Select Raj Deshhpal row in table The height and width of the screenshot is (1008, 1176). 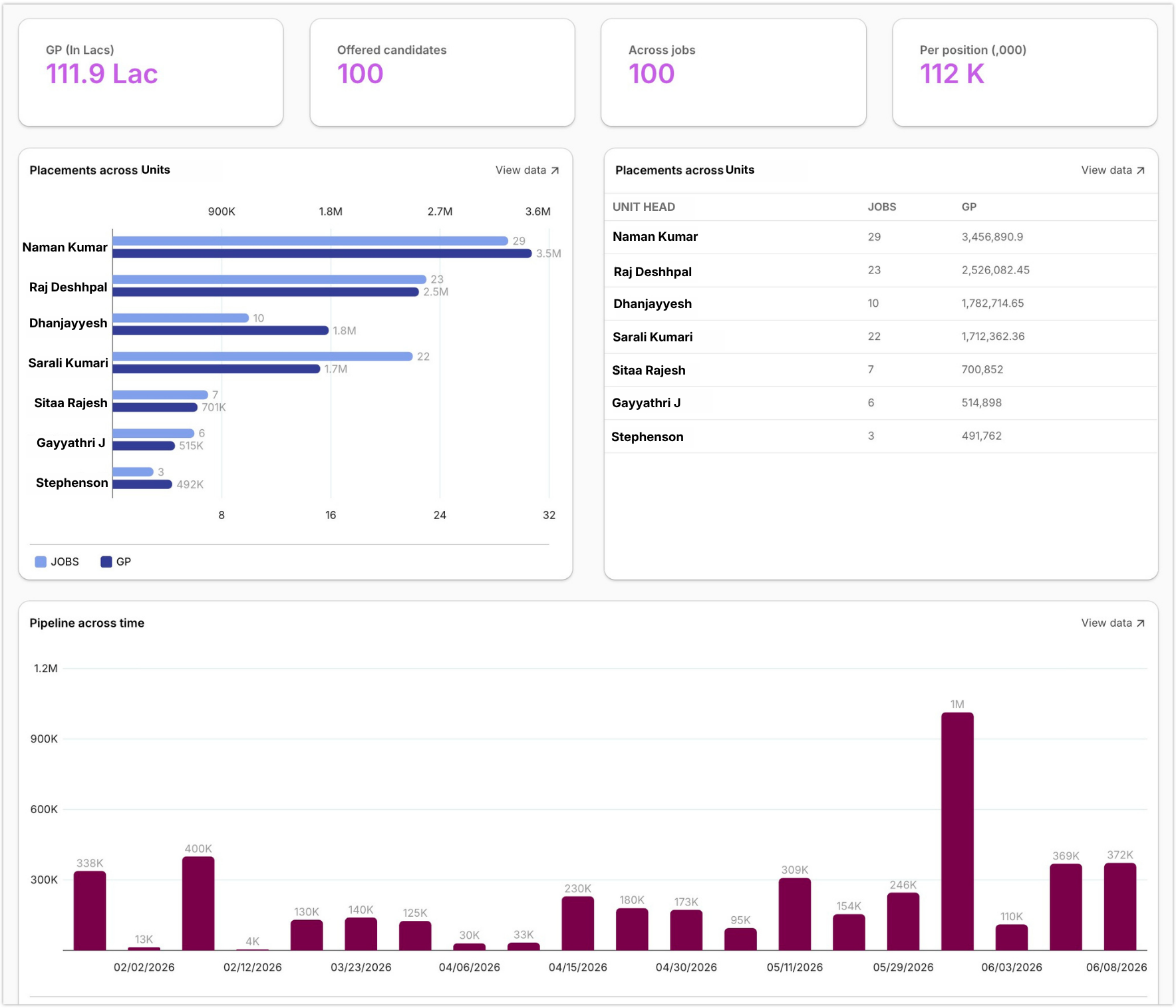click(881, 270)
